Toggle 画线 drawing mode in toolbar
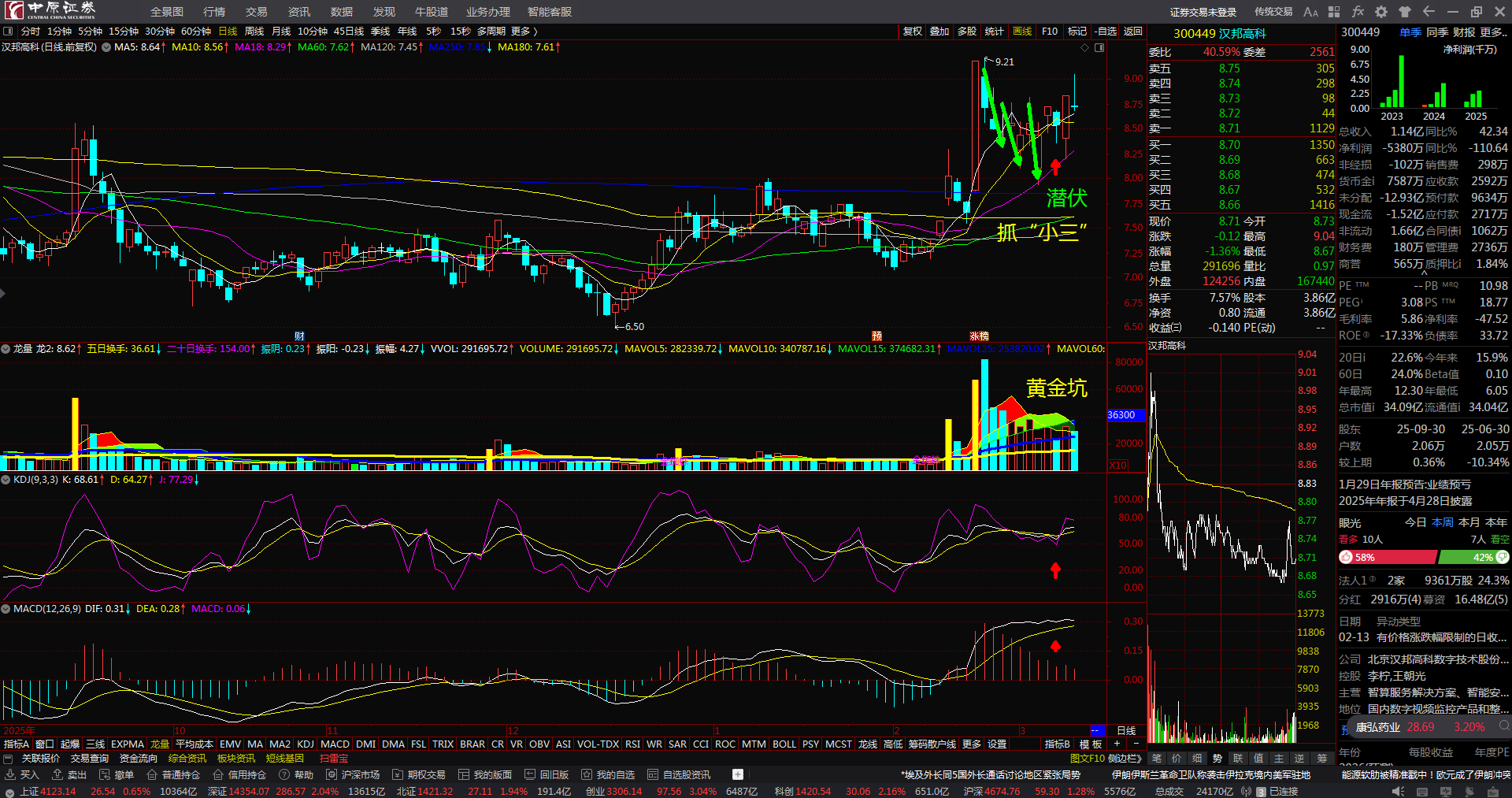The width and height of the screenshot is (1512, 798). pyautogui.click(x=1022, y=32)
